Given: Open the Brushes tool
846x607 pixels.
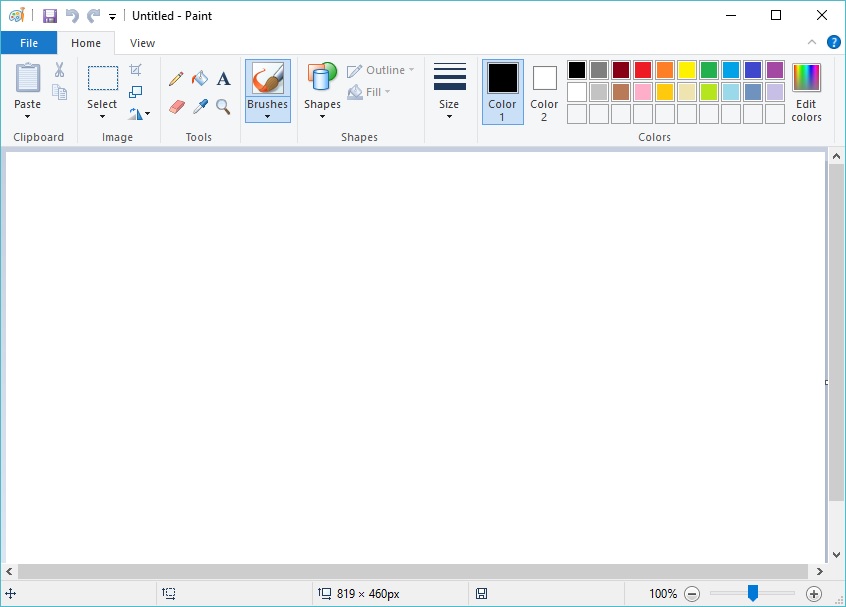Looking at the screenshot, I should [267, 90].
